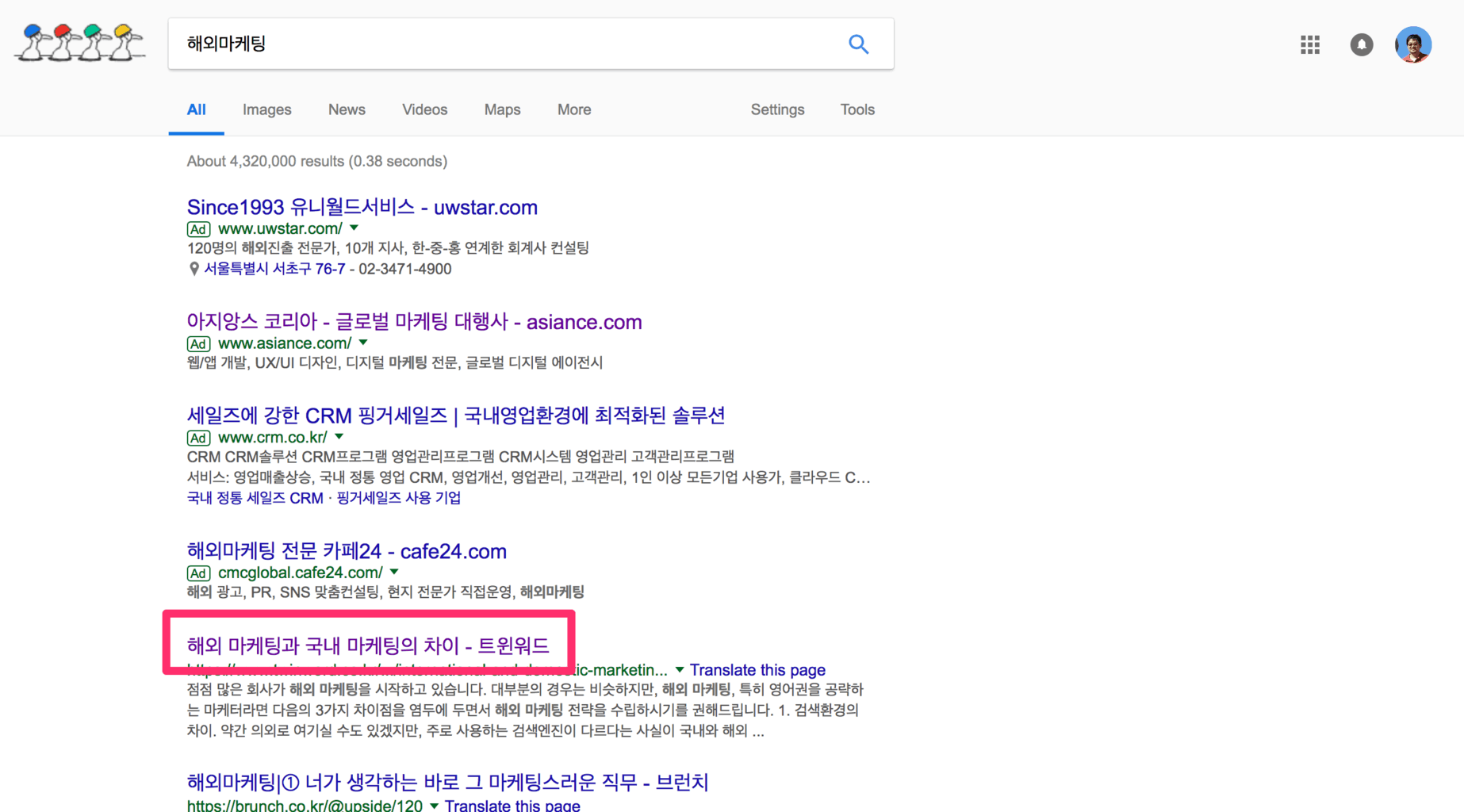Open the 핑거세일즈 사용 기업 sitelink
Screen dimensions: 1464x812
(399, 498)
